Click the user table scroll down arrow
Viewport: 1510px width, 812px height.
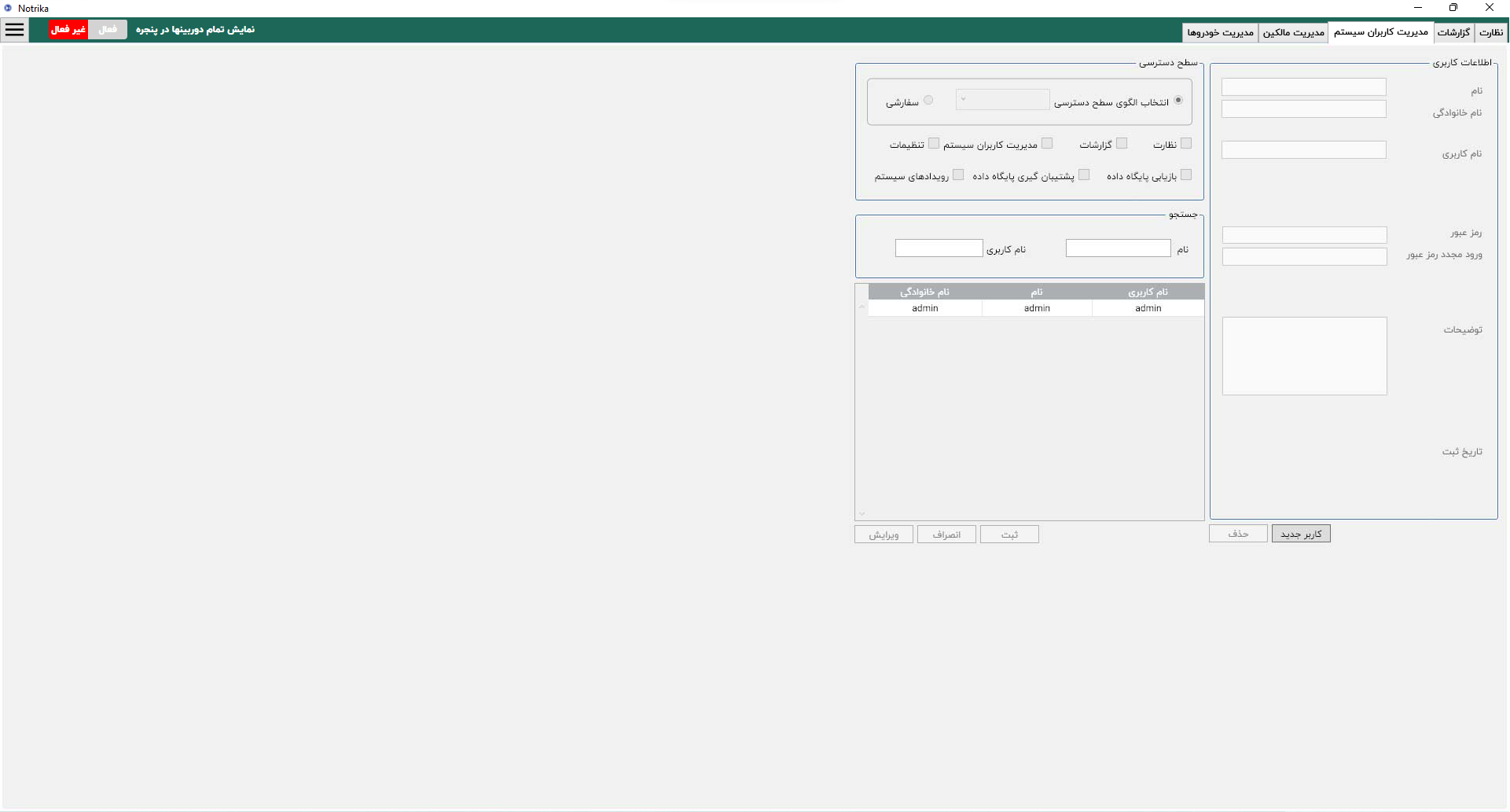[862, 513]
